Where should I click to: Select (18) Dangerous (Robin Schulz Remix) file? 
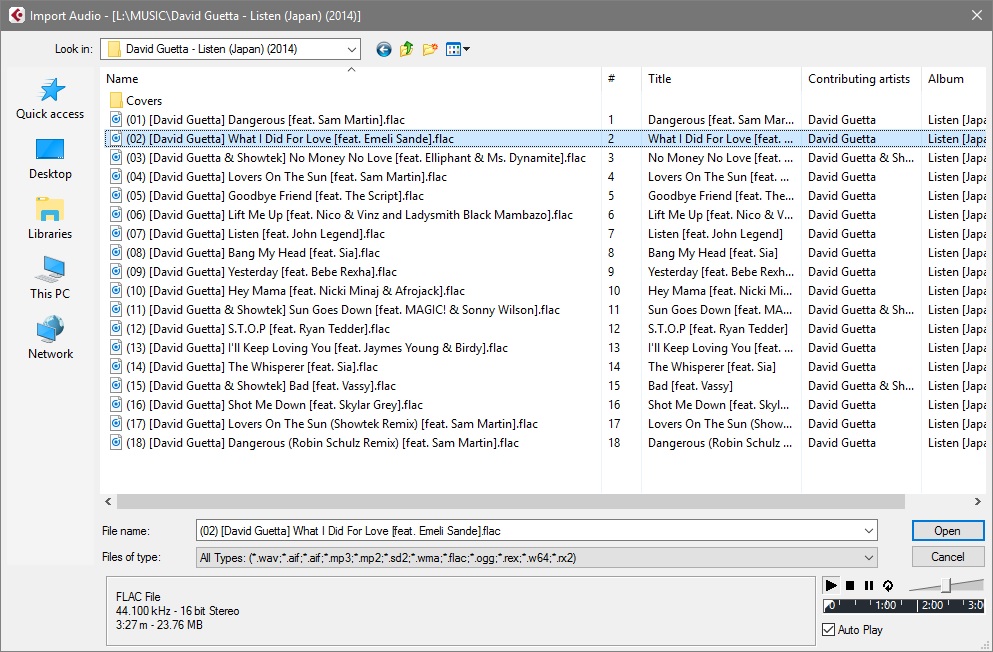(x=322, y=442)
